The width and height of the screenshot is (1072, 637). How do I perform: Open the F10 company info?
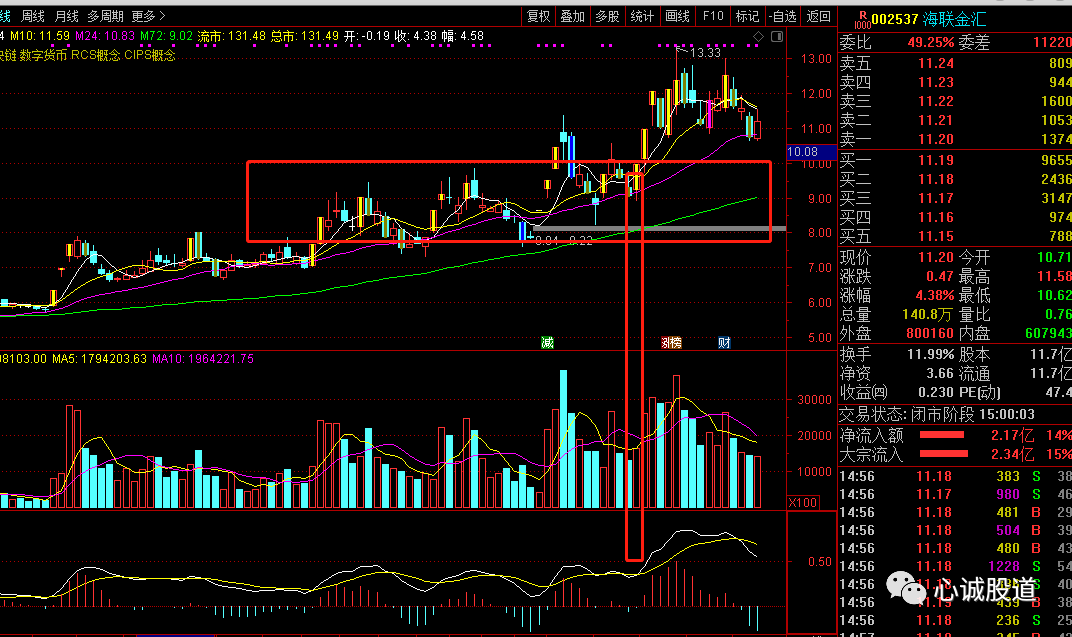(712, 16)
